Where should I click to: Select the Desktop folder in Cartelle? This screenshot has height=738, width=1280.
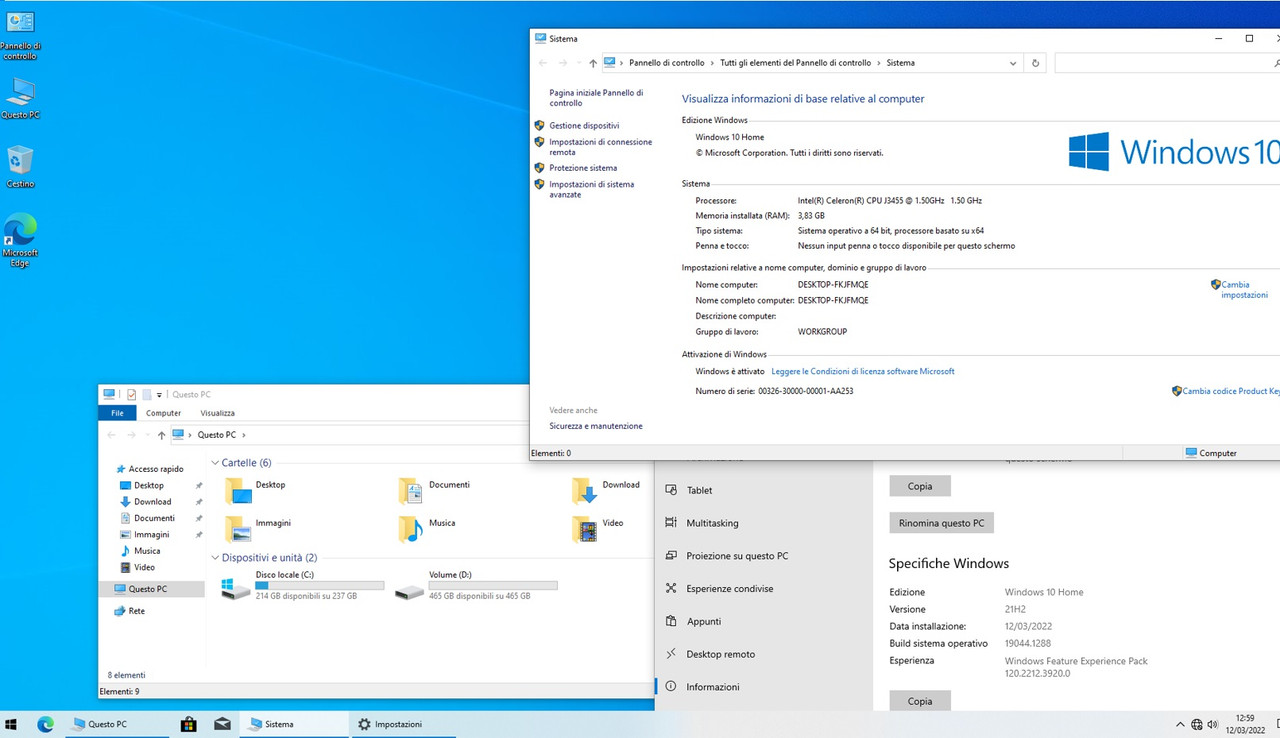[255, 490]
